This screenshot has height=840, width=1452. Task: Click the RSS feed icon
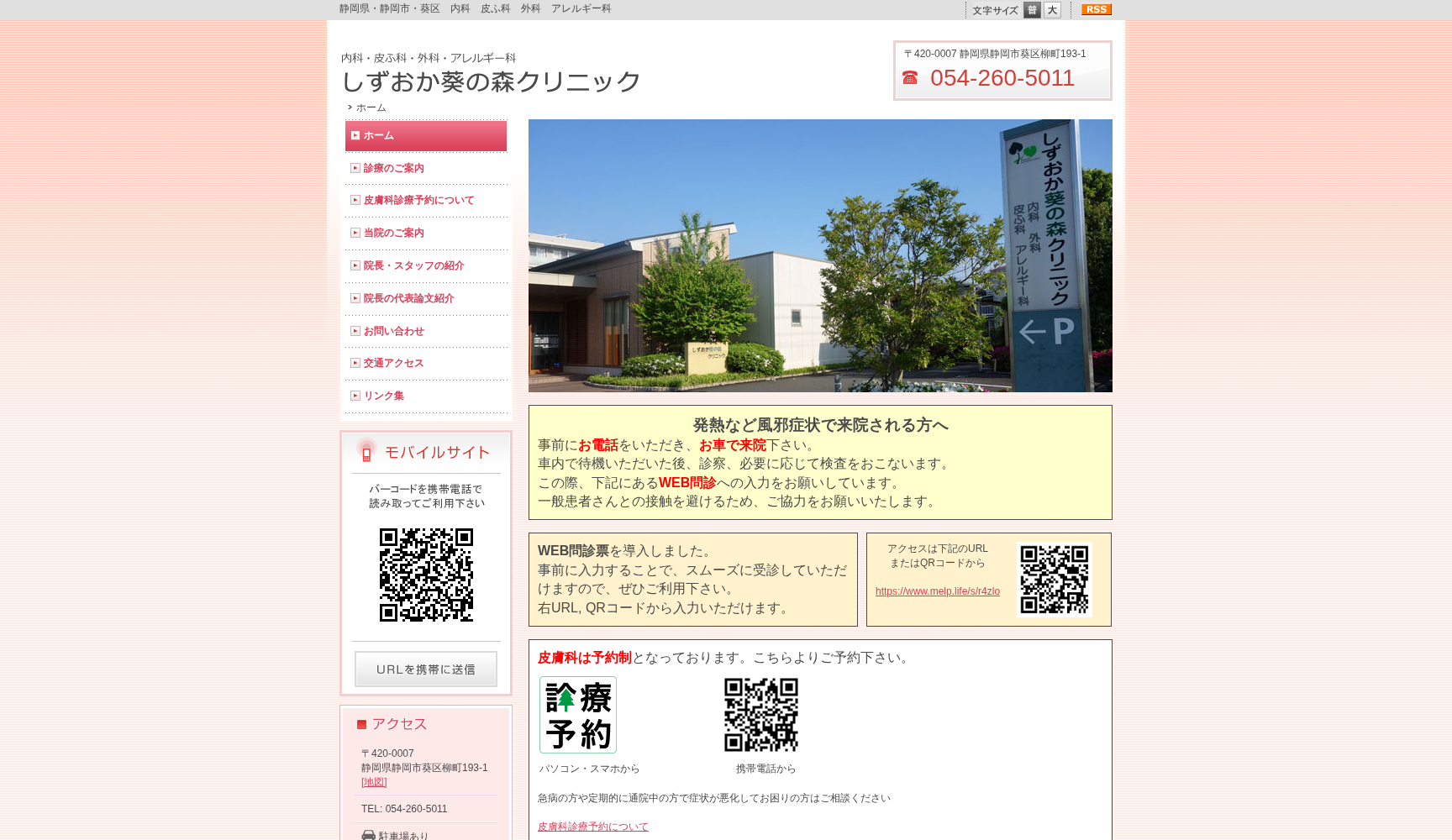(x=1095, y=9)
